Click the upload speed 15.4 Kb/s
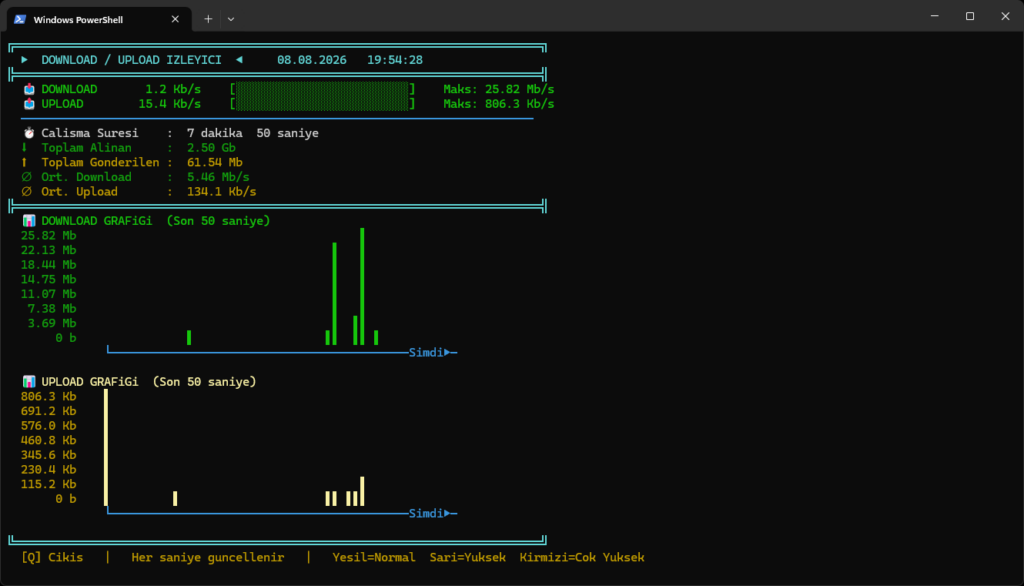 (x=170, y=104)
